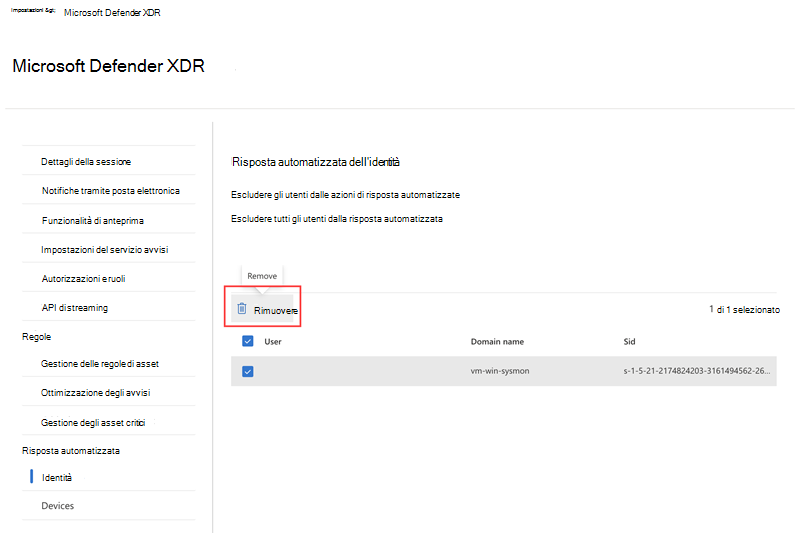Open Notifiche tramite posta elettronica

pyautogui.click(x=111, y=191)
